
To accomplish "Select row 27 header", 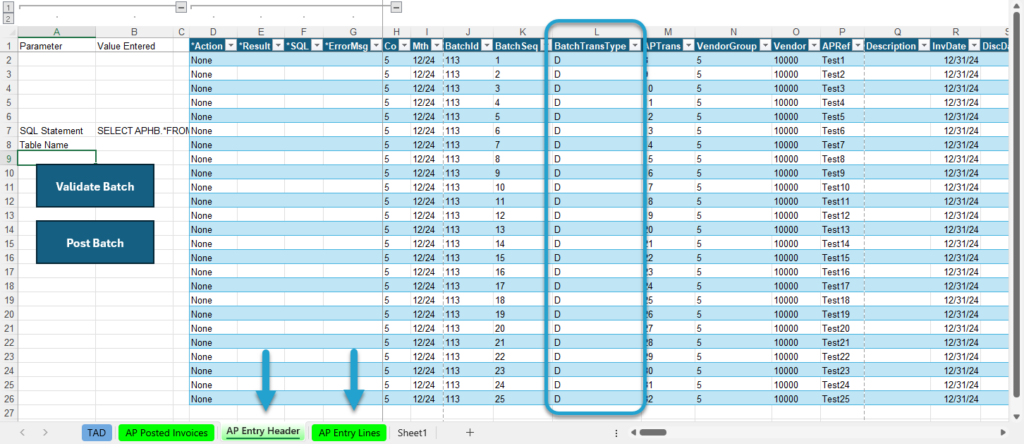I will point(8,413).
